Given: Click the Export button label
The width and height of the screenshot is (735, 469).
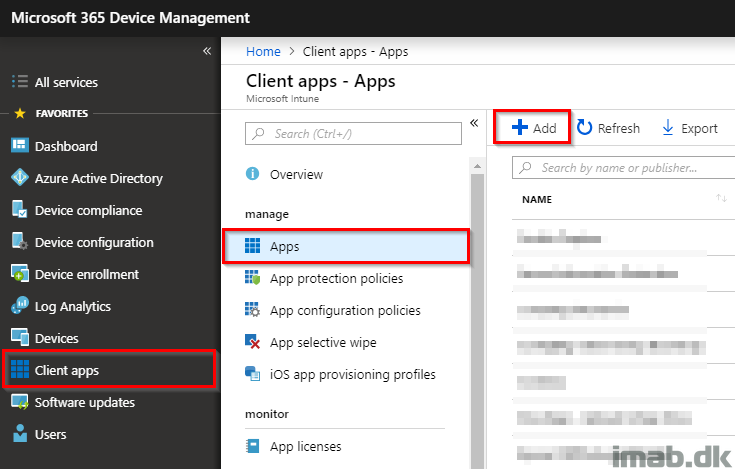Looking at the screenshot, I should 699,128.
